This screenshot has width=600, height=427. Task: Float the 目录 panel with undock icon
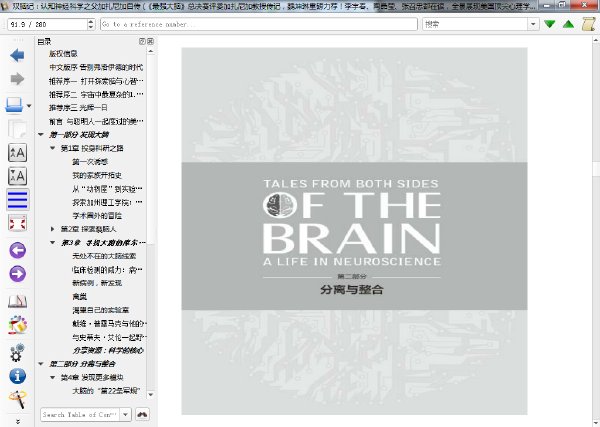click(x=142, y=41)
